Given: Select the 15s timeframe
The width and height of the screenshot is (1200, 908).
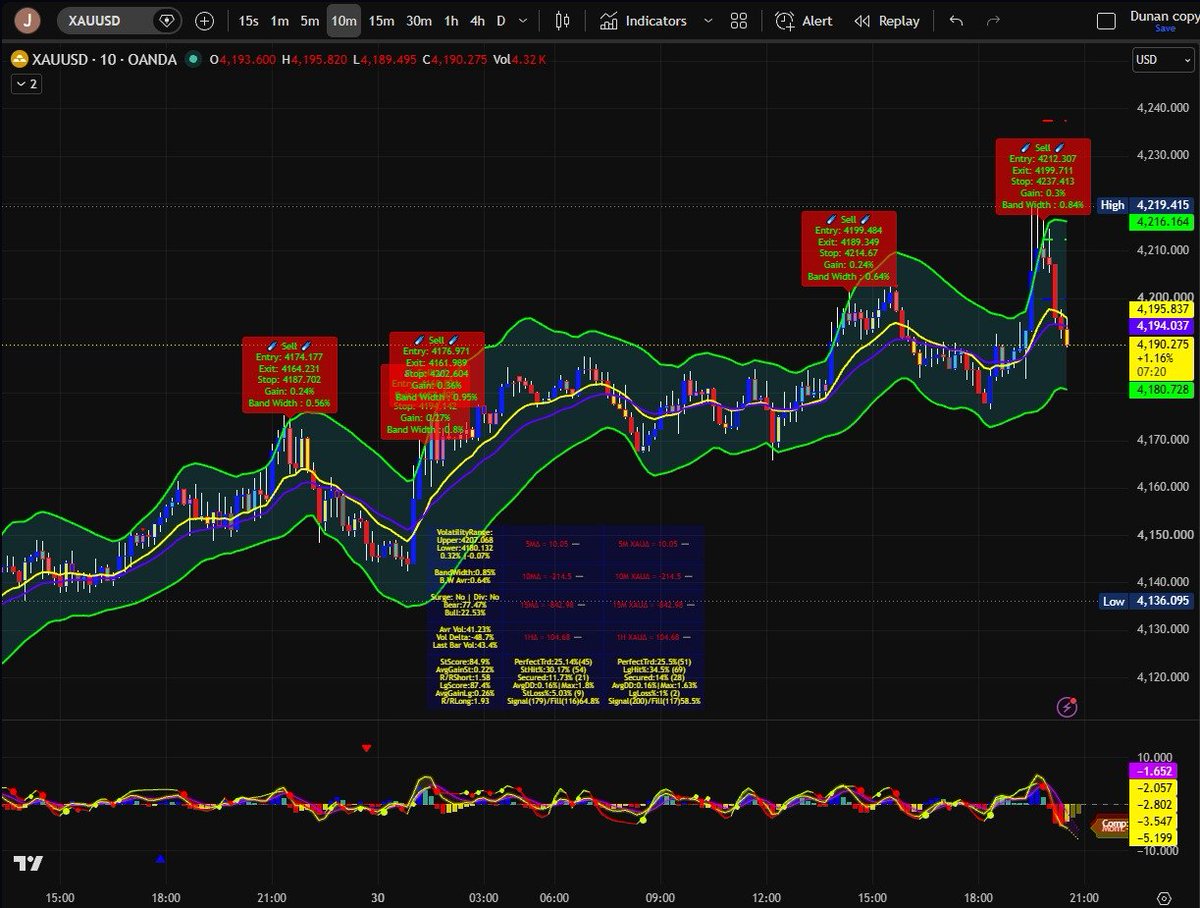Looking at the screenshot, I should coord(249,20).
